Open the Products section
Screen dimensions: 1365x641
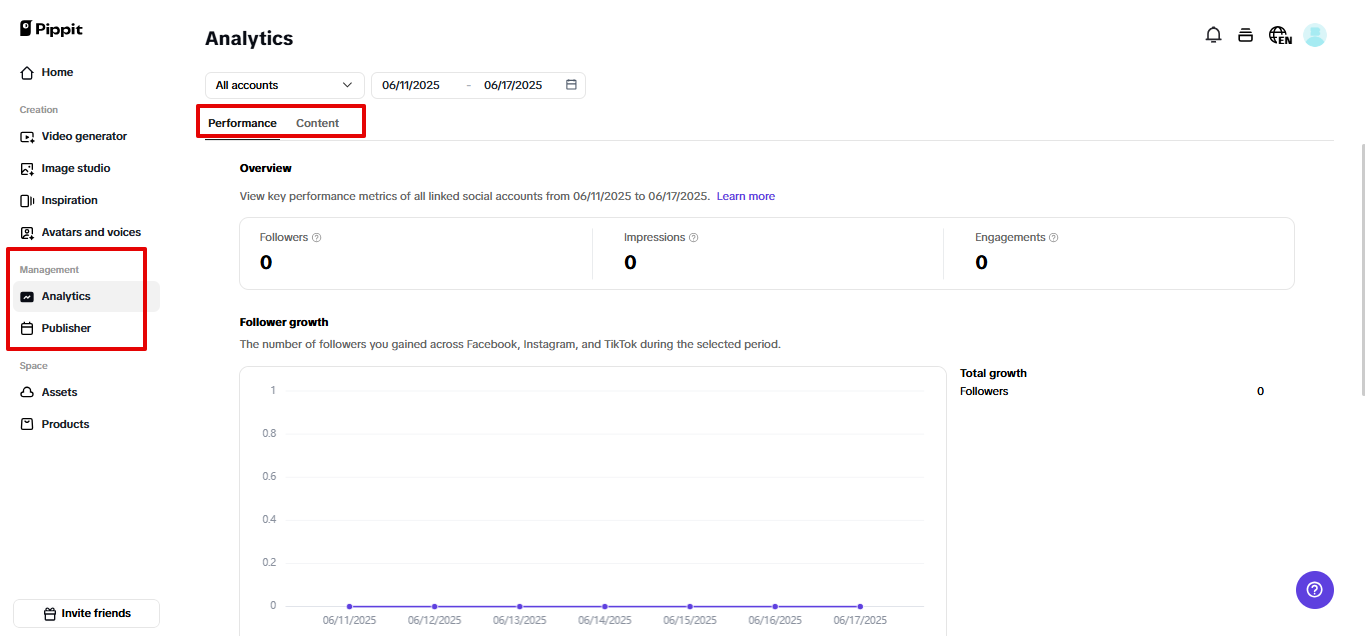[63, 423]
